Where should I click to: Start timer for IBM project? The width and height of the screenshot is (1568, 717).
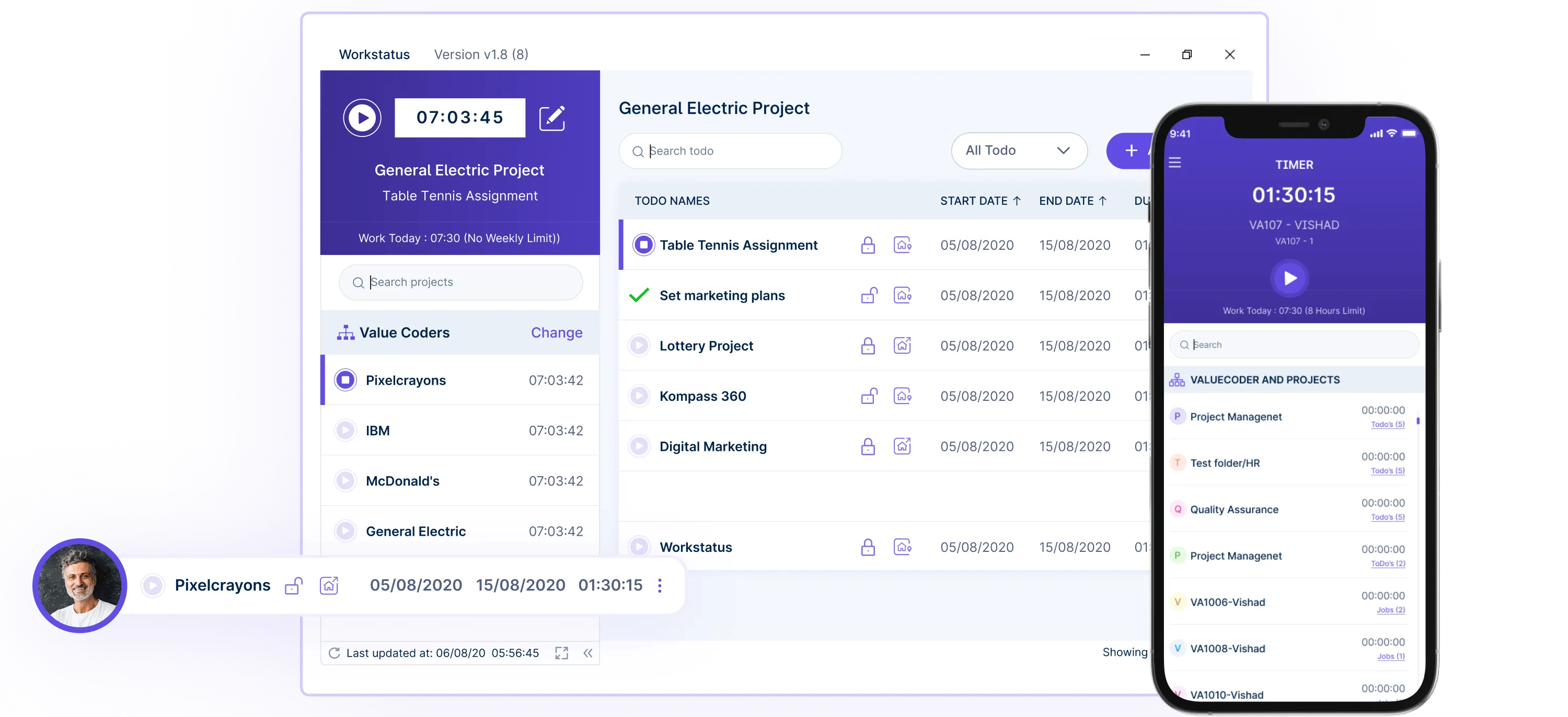345,430
